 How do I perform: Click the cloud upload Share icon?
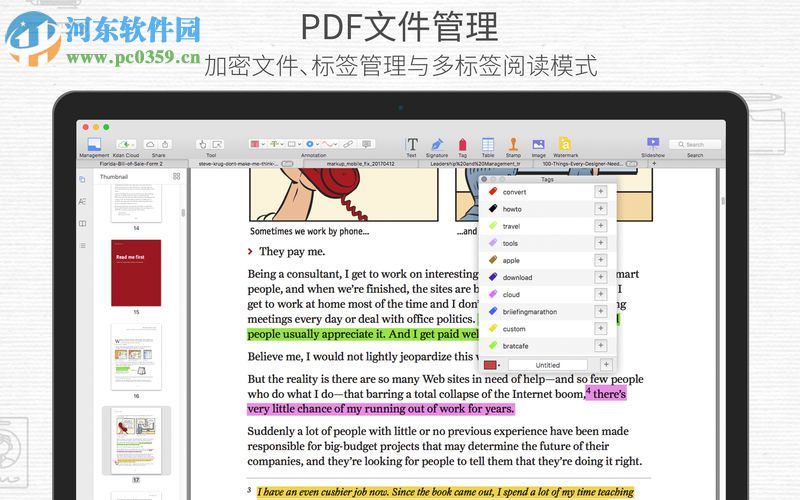(150, 144)
